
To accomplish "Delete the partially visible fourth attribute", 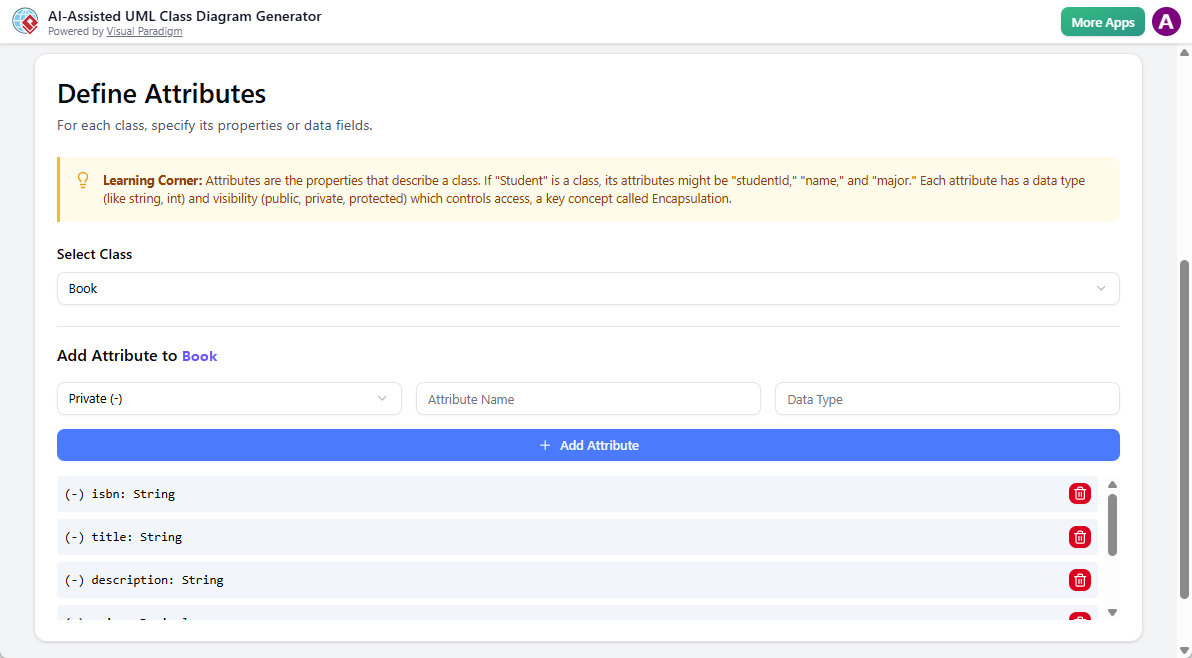I will pos(1079,618).
